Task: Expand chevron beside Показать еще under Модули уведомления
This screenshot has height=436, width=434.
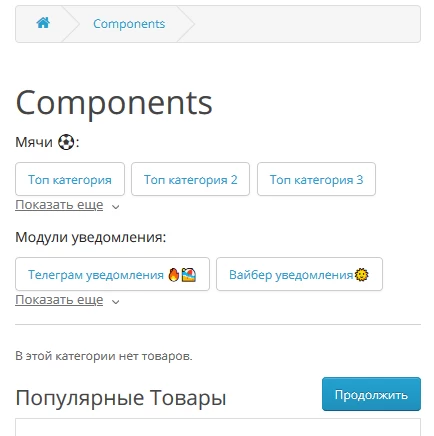Action: [x=116, y=302]
